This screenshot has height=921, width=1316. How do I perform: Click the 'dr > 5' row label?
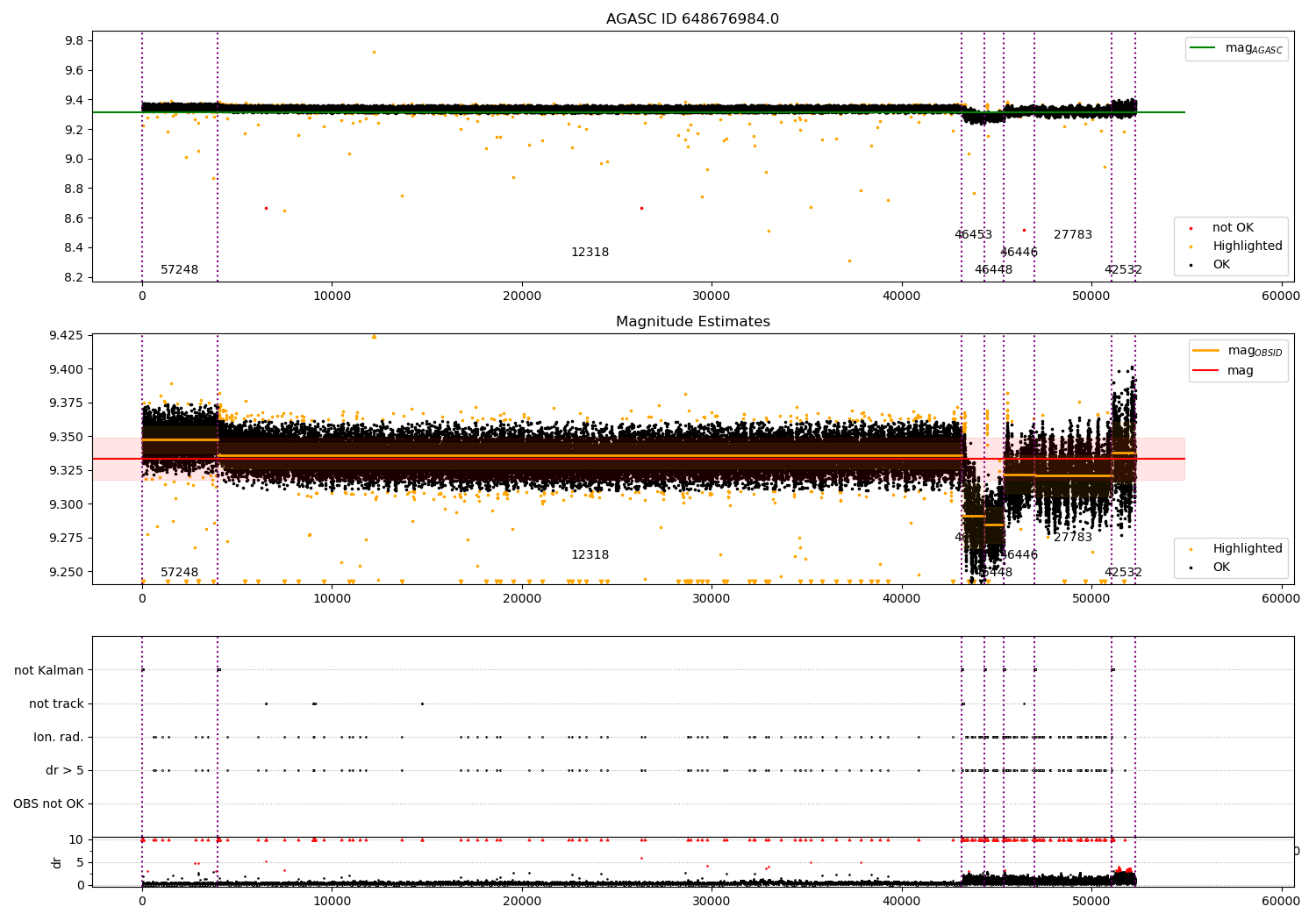[x=65, y=770]
